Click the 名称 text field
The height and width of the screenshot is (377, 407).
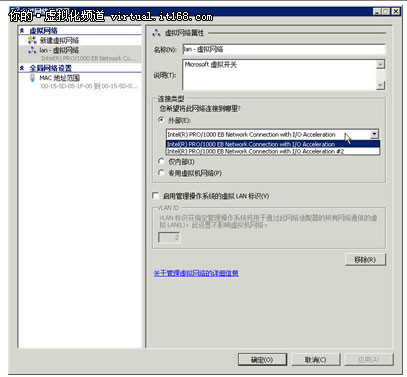pyautogui.click(x=284, y=49)
